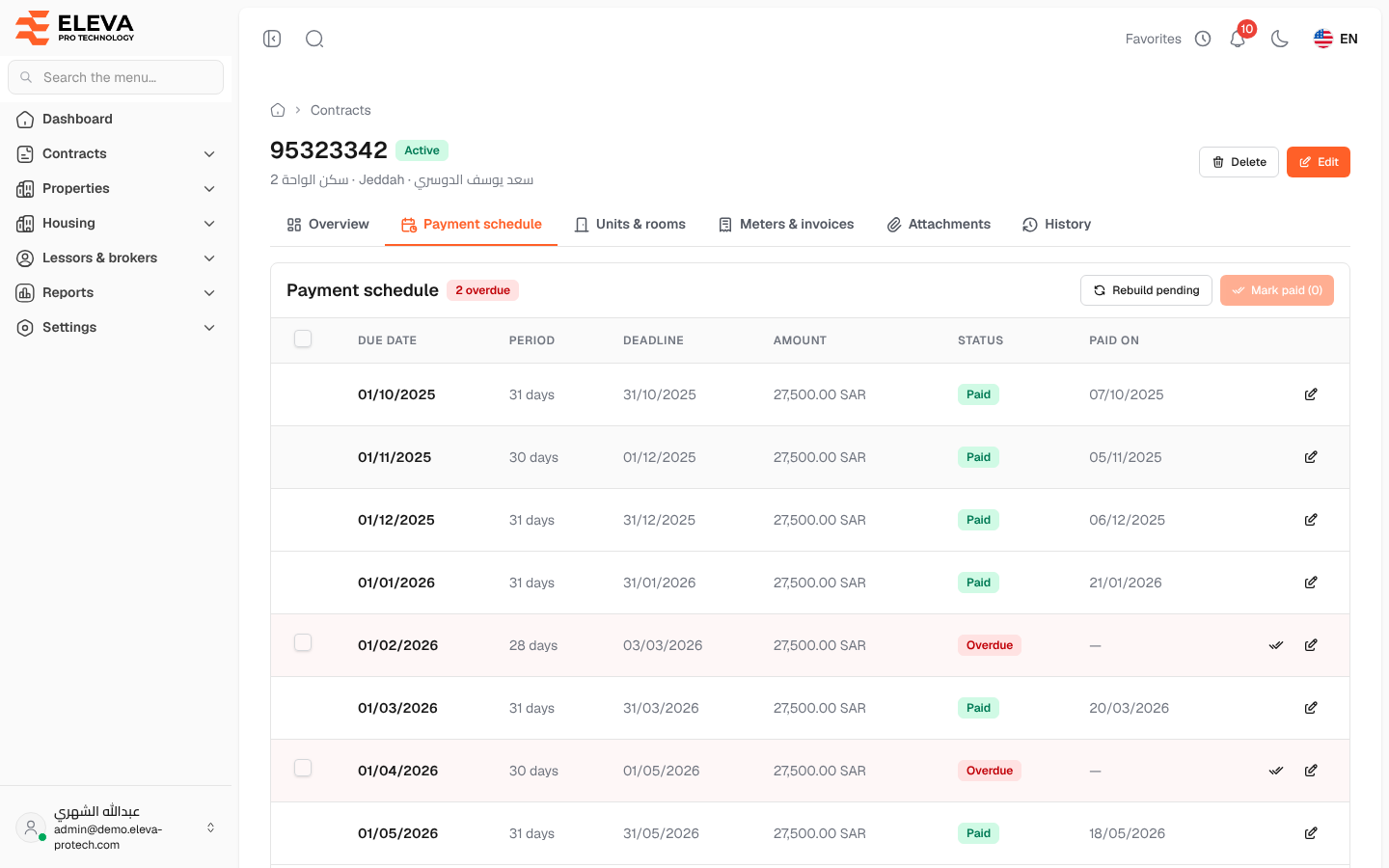Toggle dark mode moon icon

[x=1280, y=39]
